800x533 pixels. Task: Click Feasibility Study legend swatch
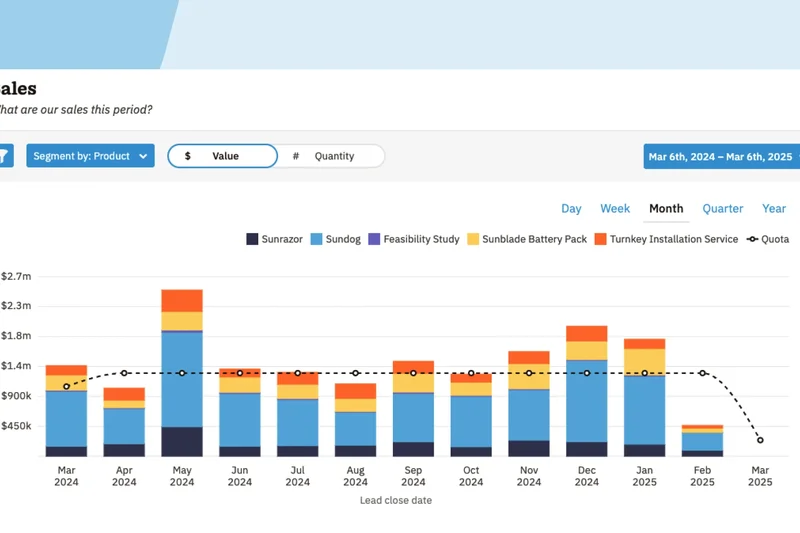(375, 240)
